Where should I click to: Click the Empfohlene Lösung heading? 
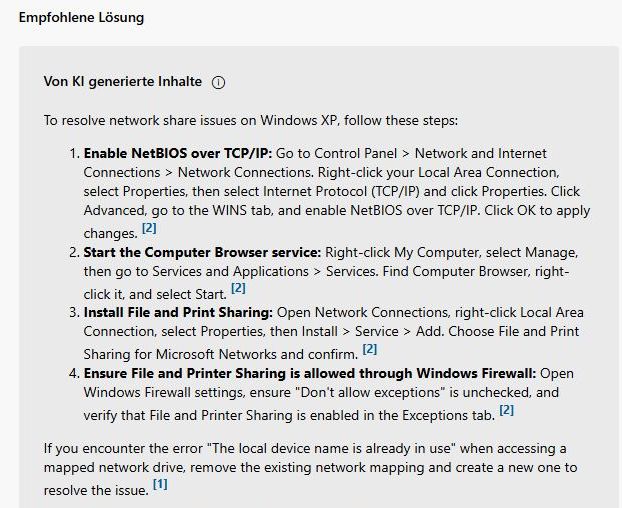[x=81, y=17]
